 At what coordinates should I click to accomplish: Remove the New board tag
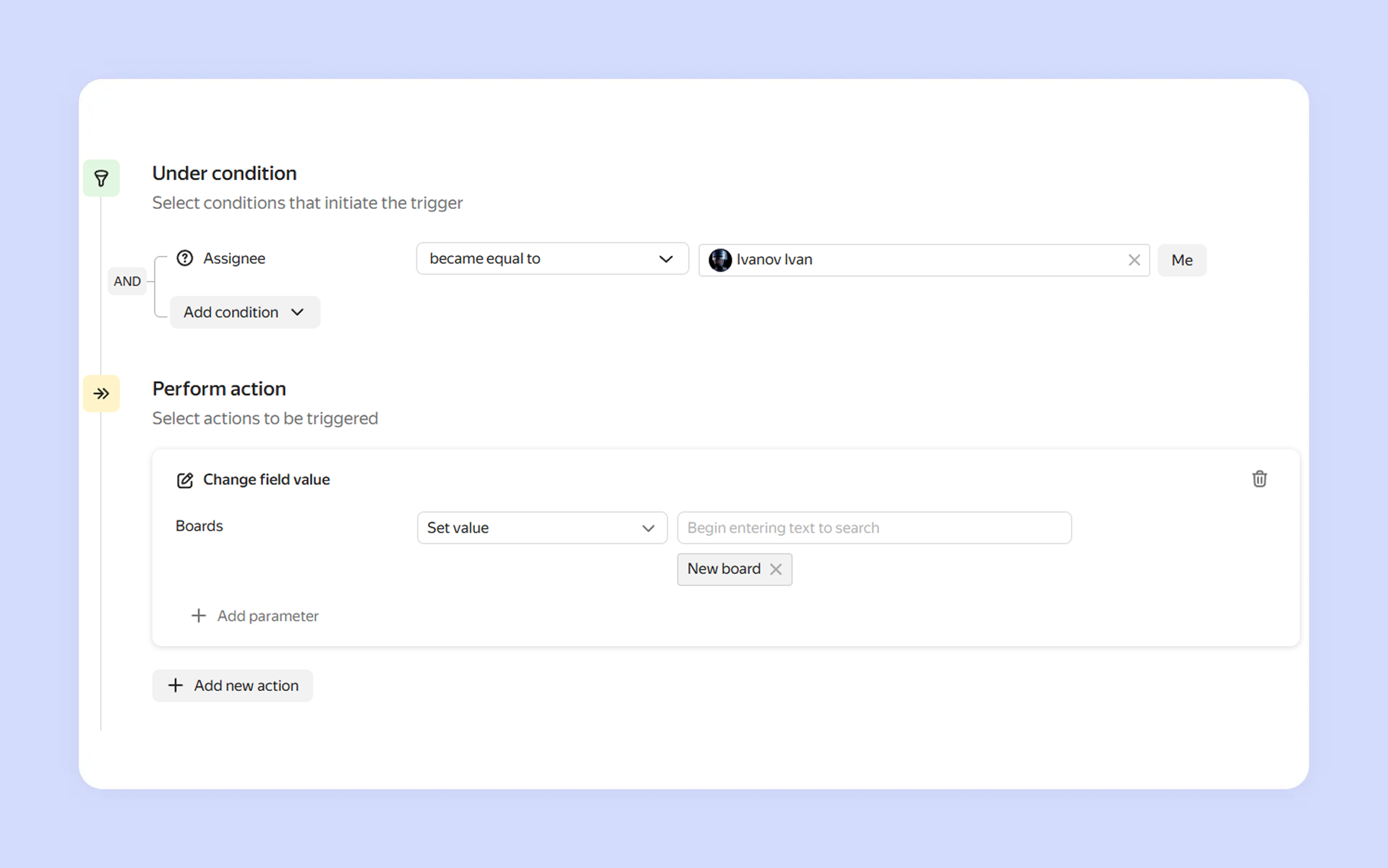pyautogui.click(x=776, y=570)
